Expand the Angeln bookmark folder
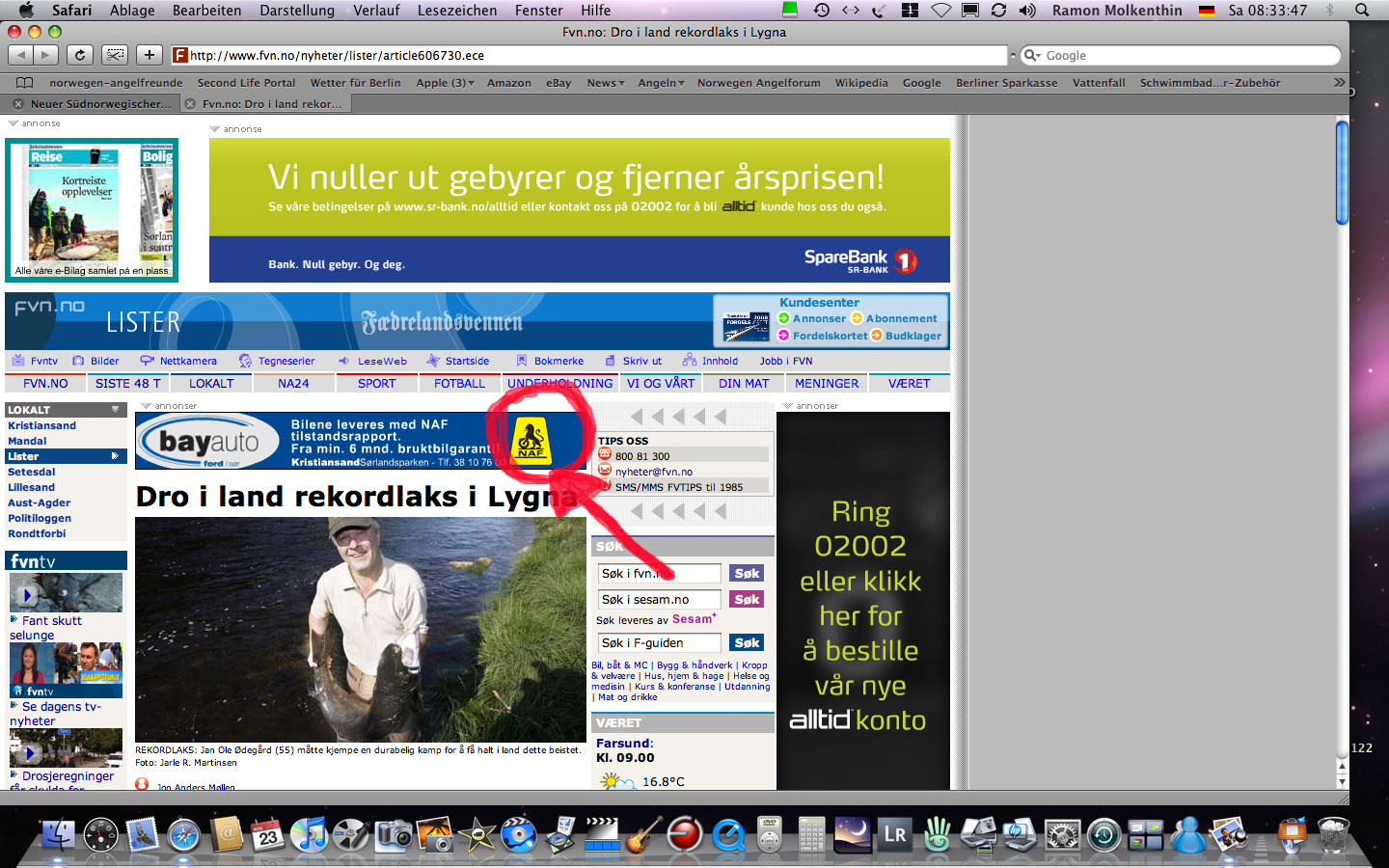Viewport: 1389px width, 868px height. [661, 83]
